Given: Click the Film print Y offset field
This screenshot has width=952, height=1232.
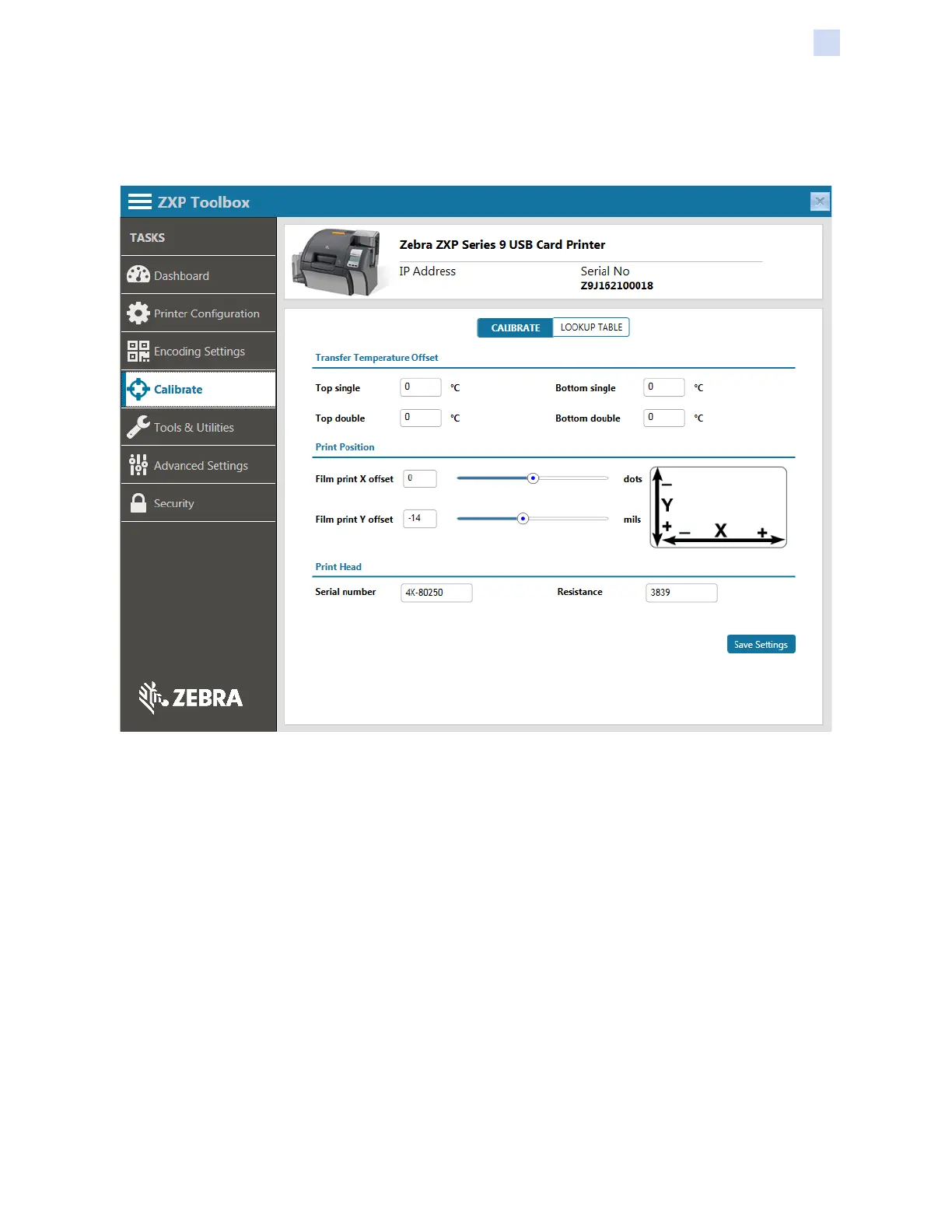Looking at the screenshot, I should click(420, 519).
